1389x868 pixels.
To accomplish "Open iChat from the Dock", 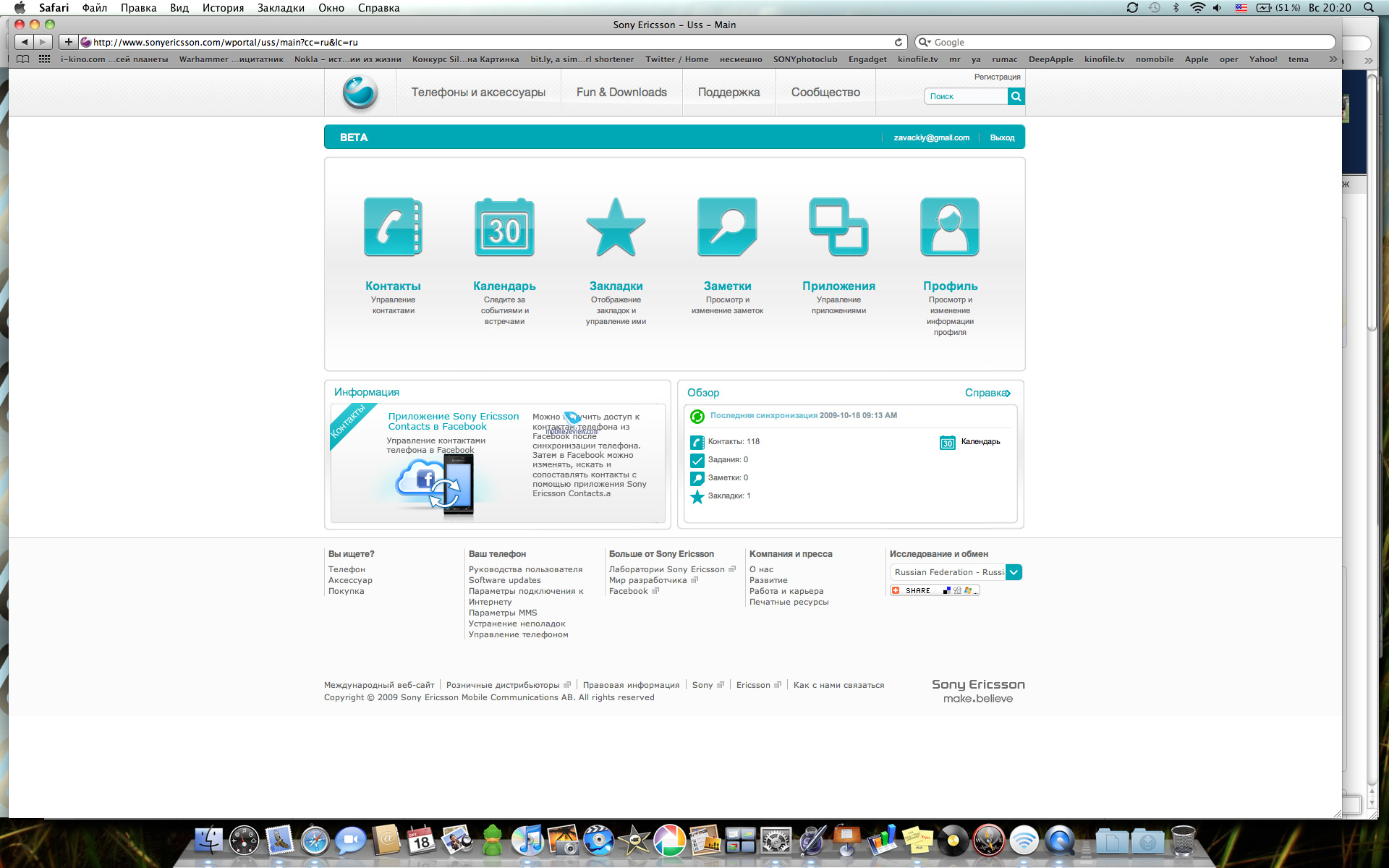I will [x=350, y=841].
